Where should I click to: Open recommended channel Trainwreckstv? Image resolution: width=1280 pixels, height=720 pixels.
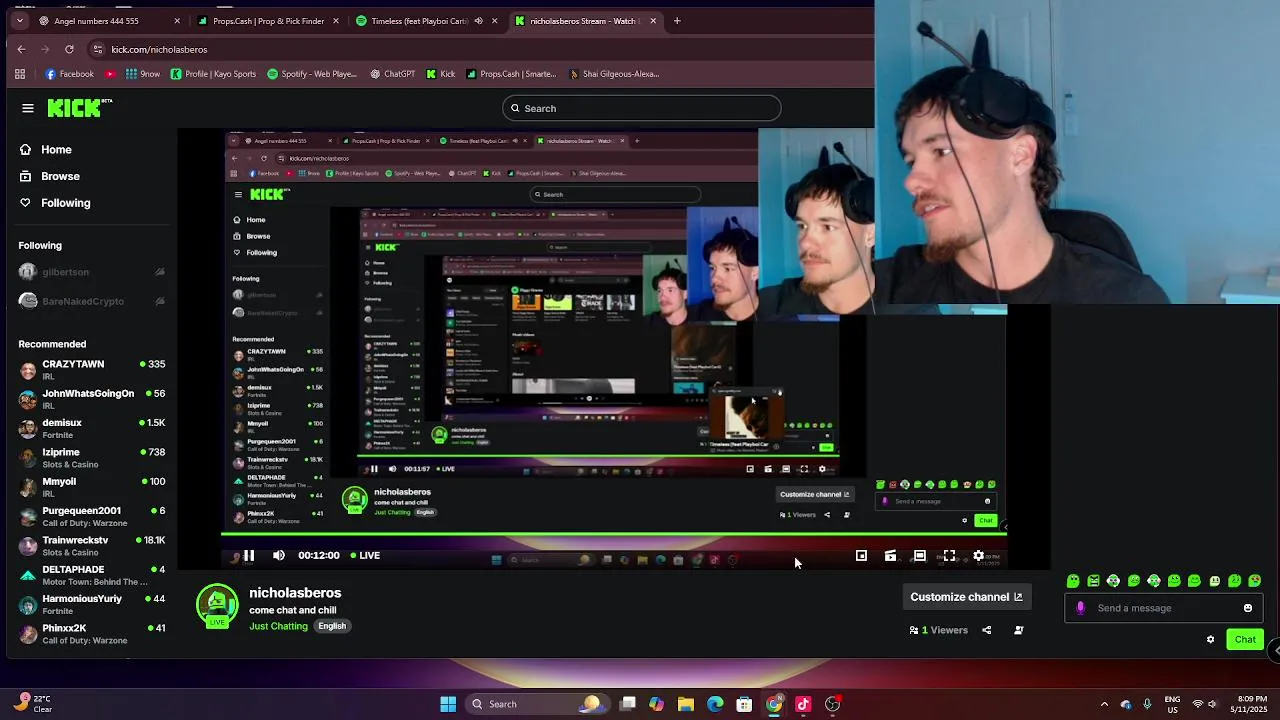point(90,546)
